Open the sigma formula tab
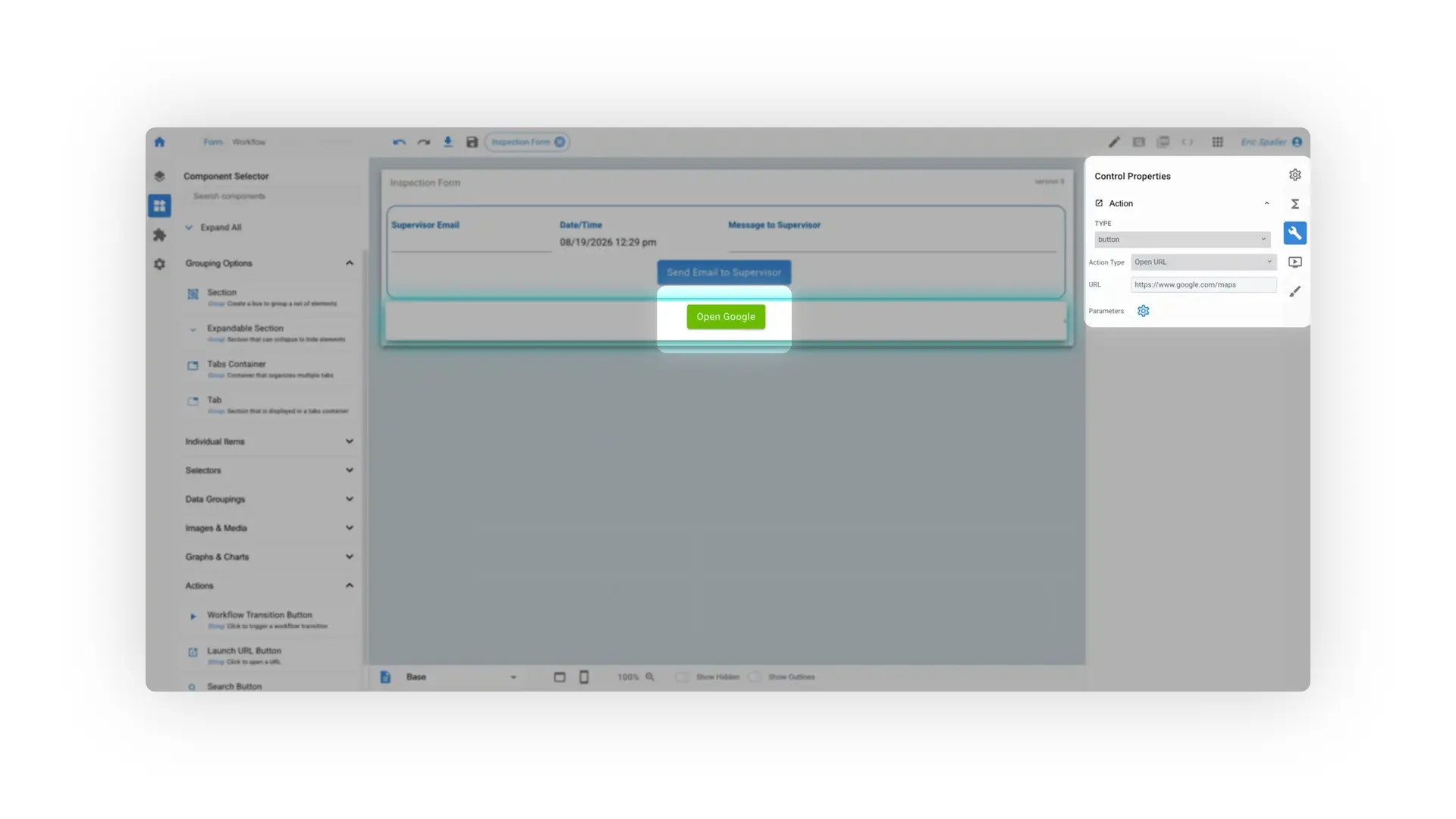 1294,204
